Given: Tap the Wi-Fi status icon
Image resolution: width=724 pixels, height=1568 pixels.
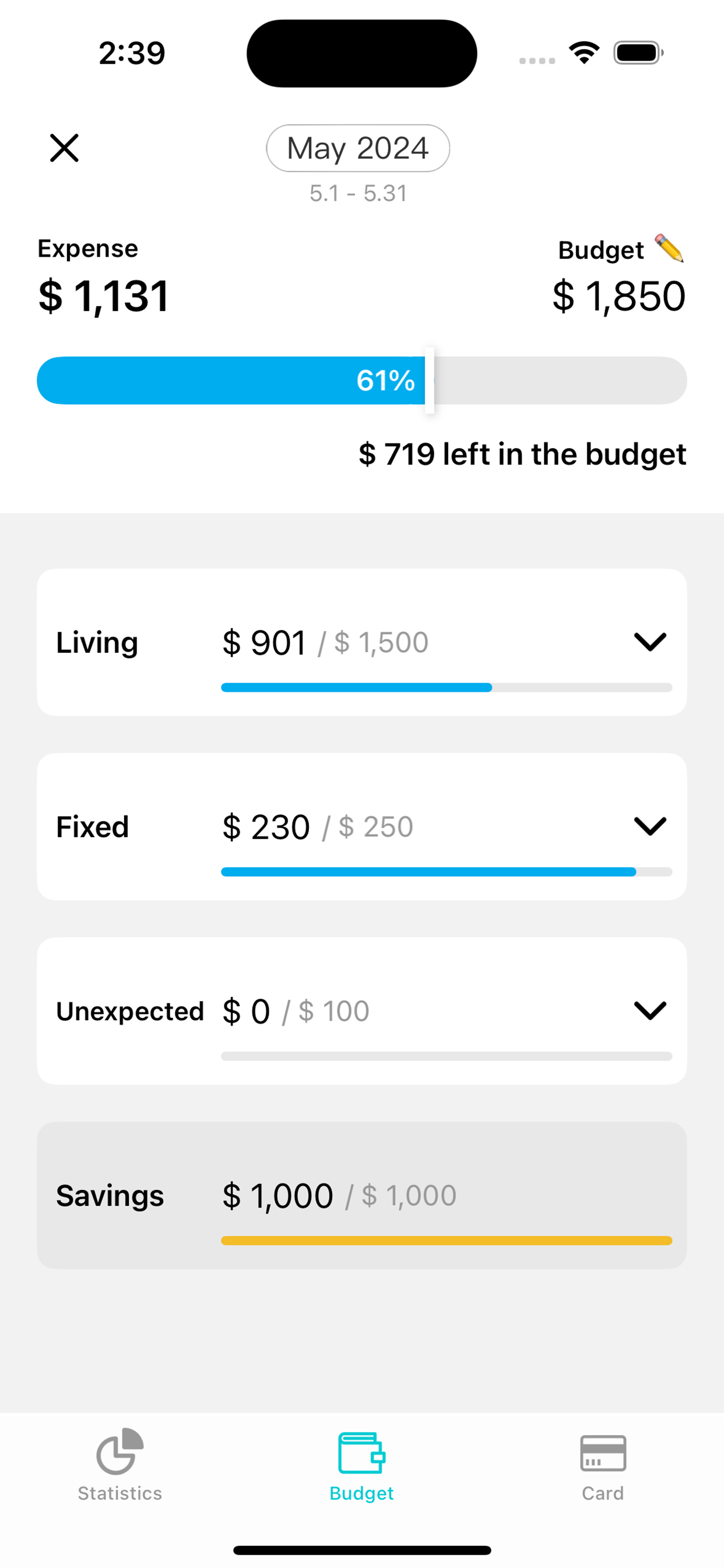Looking at the screenshot, I should pyautogui.click(x=584, y=53).
